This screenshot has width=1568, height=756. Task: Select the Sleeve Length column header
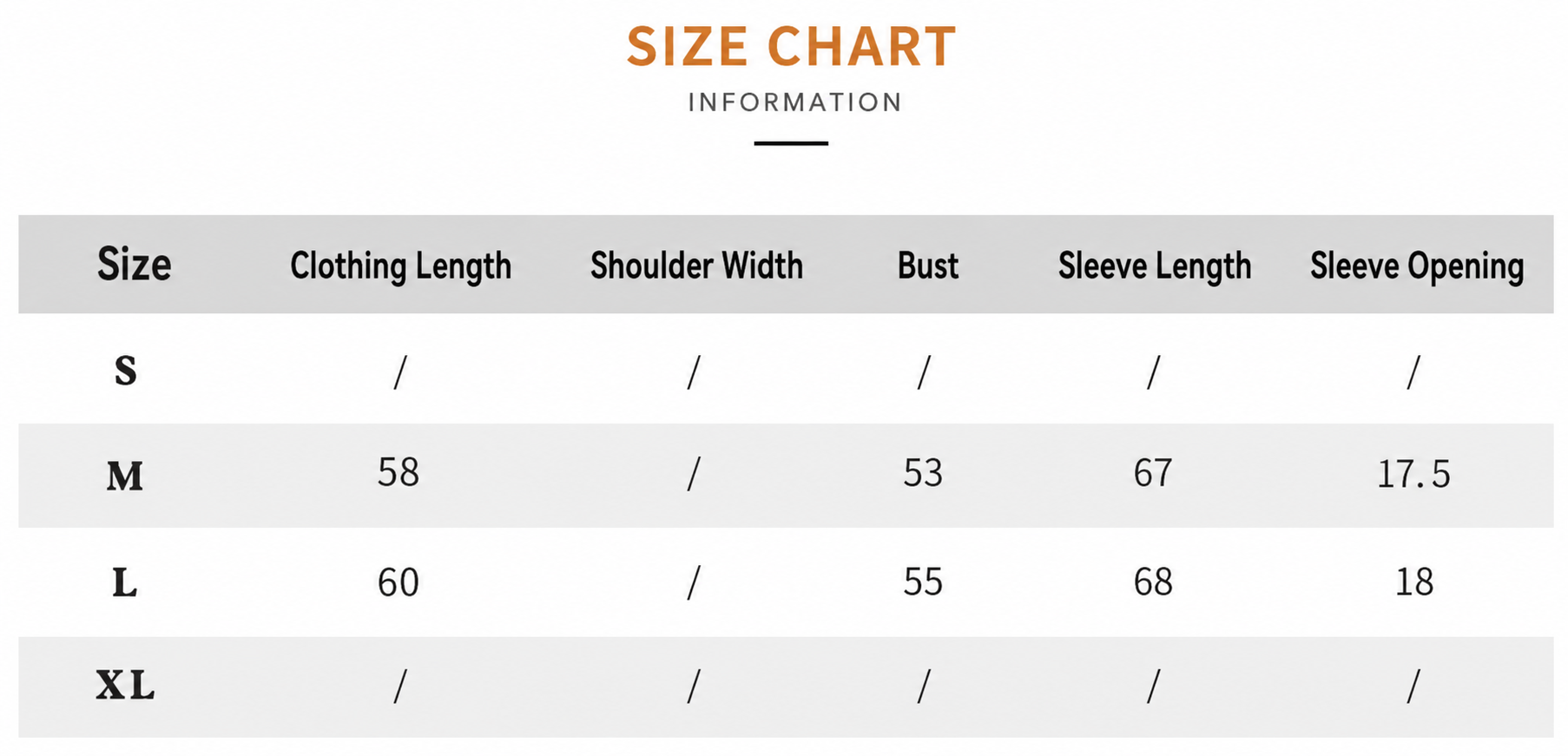coord(1154,266)
